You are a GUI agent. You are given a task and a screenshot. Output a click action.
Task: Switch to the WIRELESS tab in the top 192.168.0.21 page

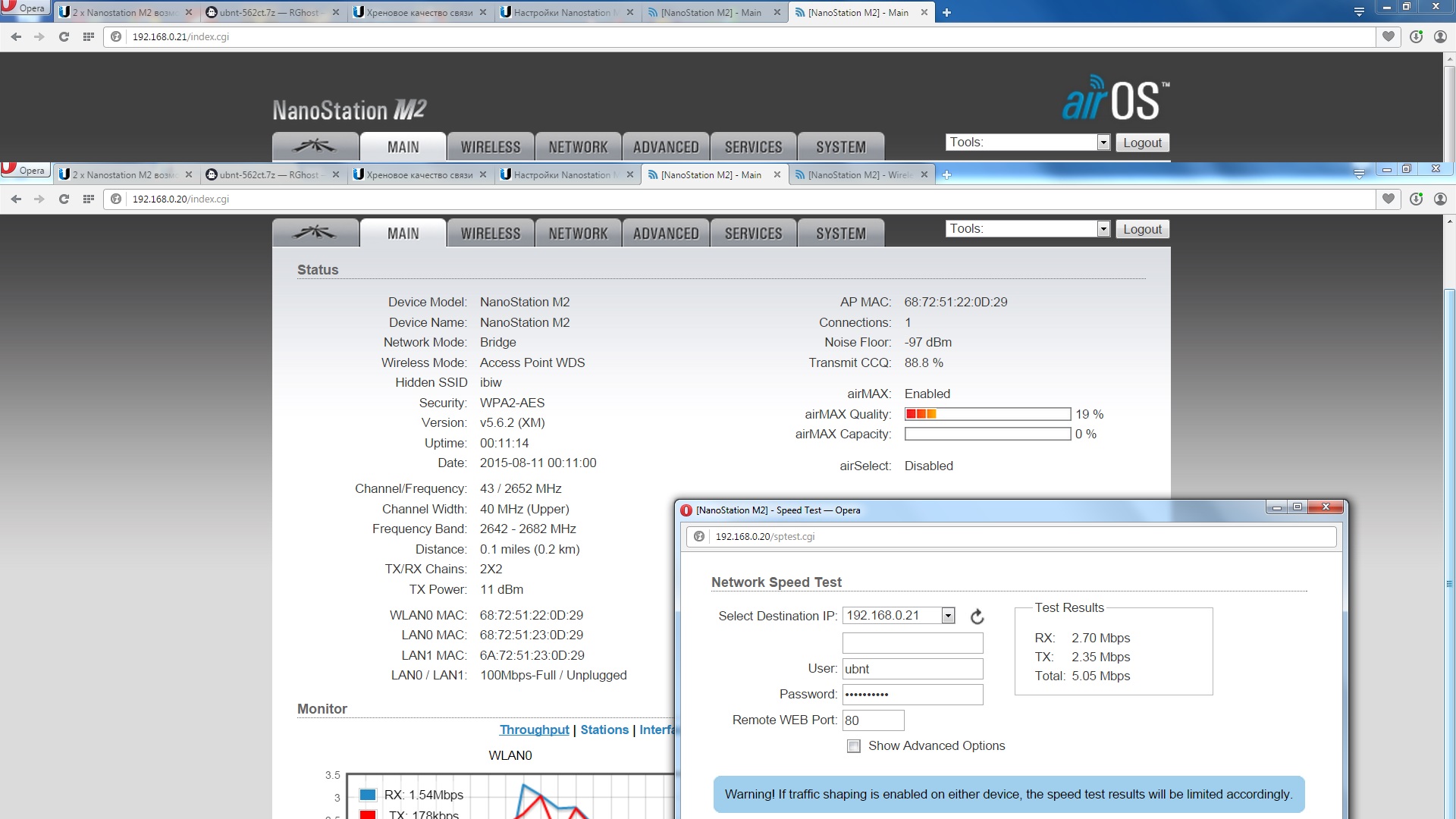[491, 146]
